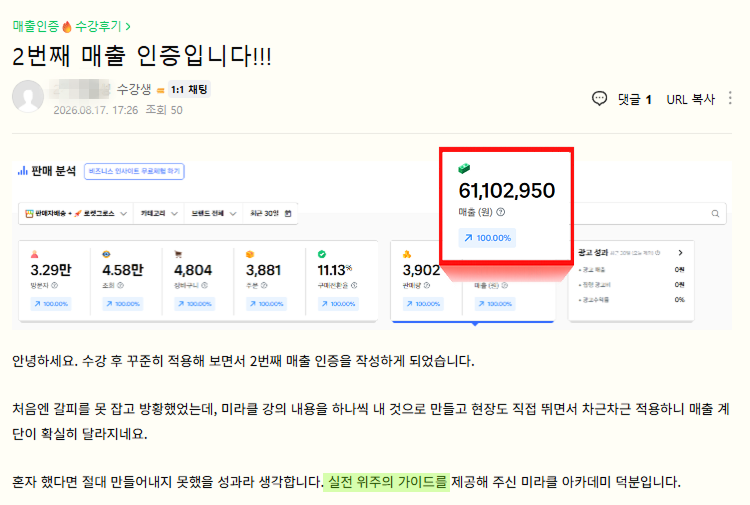Open the 매출인증 수강후기 board link
The image size is (750, 505).
coord(71,26)
